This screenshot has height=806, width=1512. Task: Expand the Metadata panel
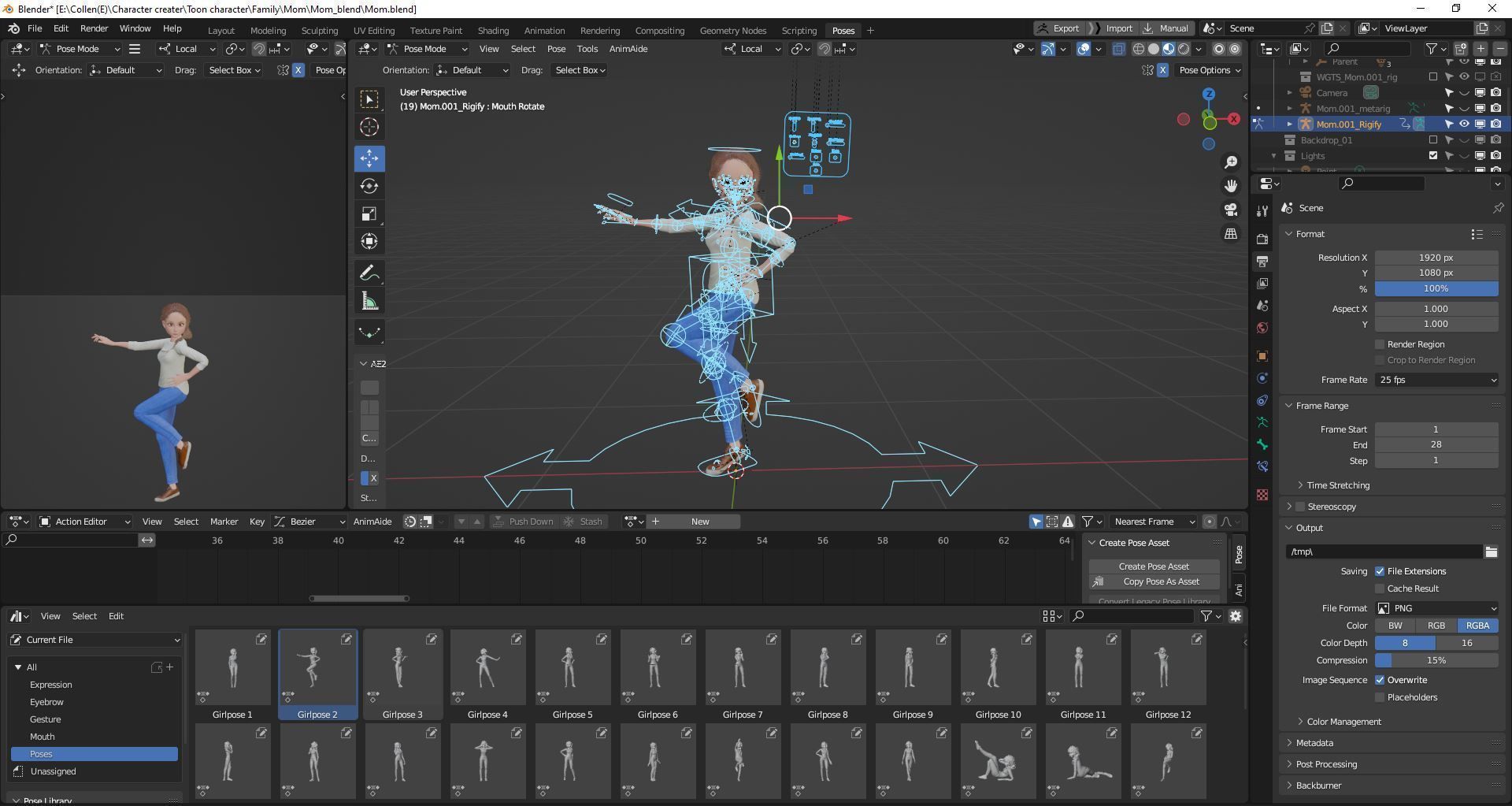coord(1314,743)
